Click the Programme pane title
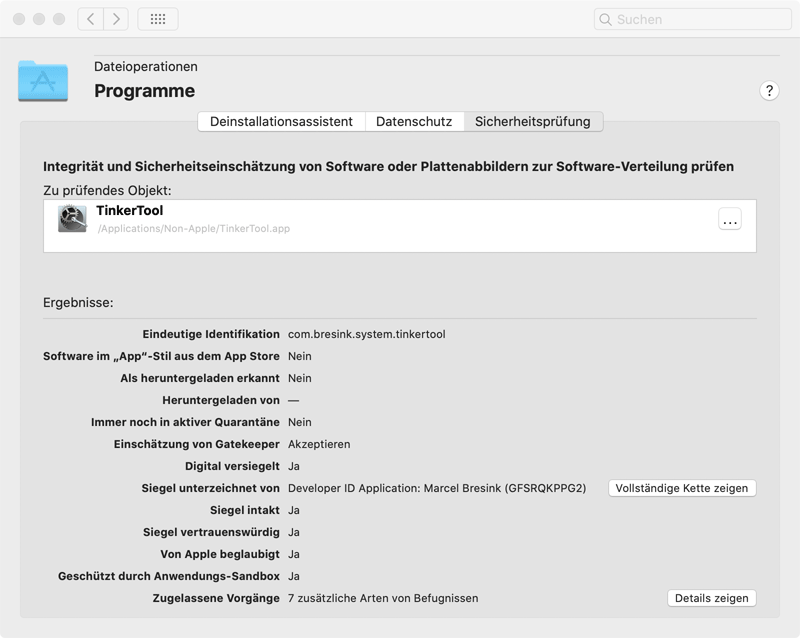The height and width of the screenshot is (638, 800). pos(144,91)
